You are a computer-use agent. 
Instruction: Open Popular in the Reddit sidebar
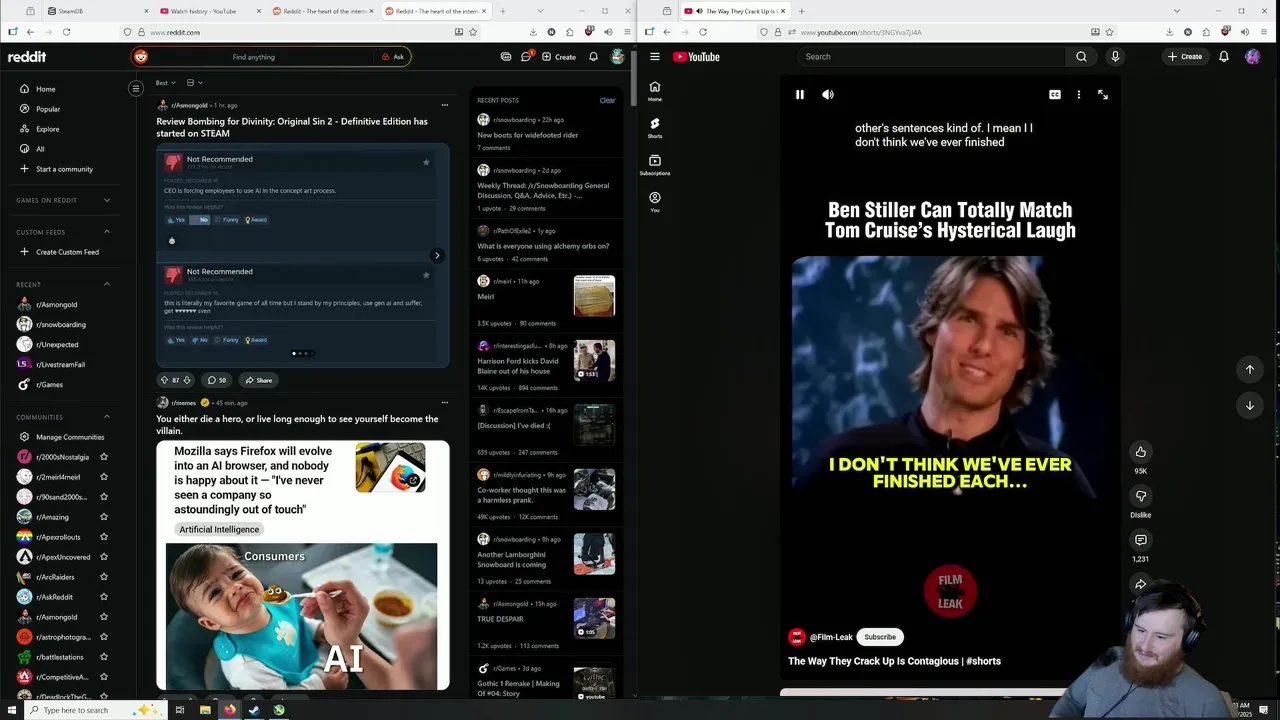click(x=48, y=109)
